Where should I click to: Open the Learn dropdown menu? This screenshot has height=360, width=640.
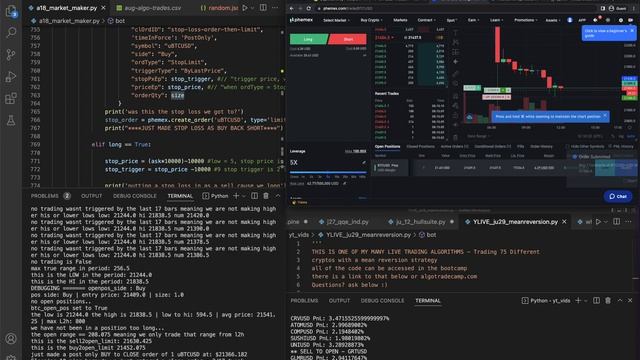(x=496, y=20)
